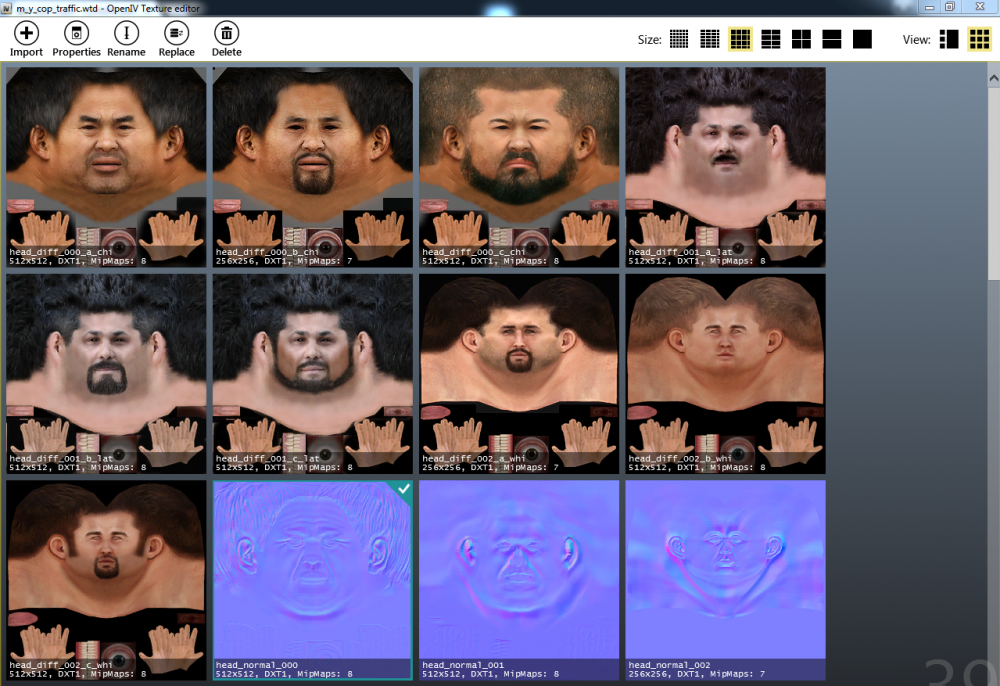Image resolution: width=1000 pixels, height=686 pixels.
Task: Toggle the grid View mode on
Action: pyautogui.click(x=977, y=39)
